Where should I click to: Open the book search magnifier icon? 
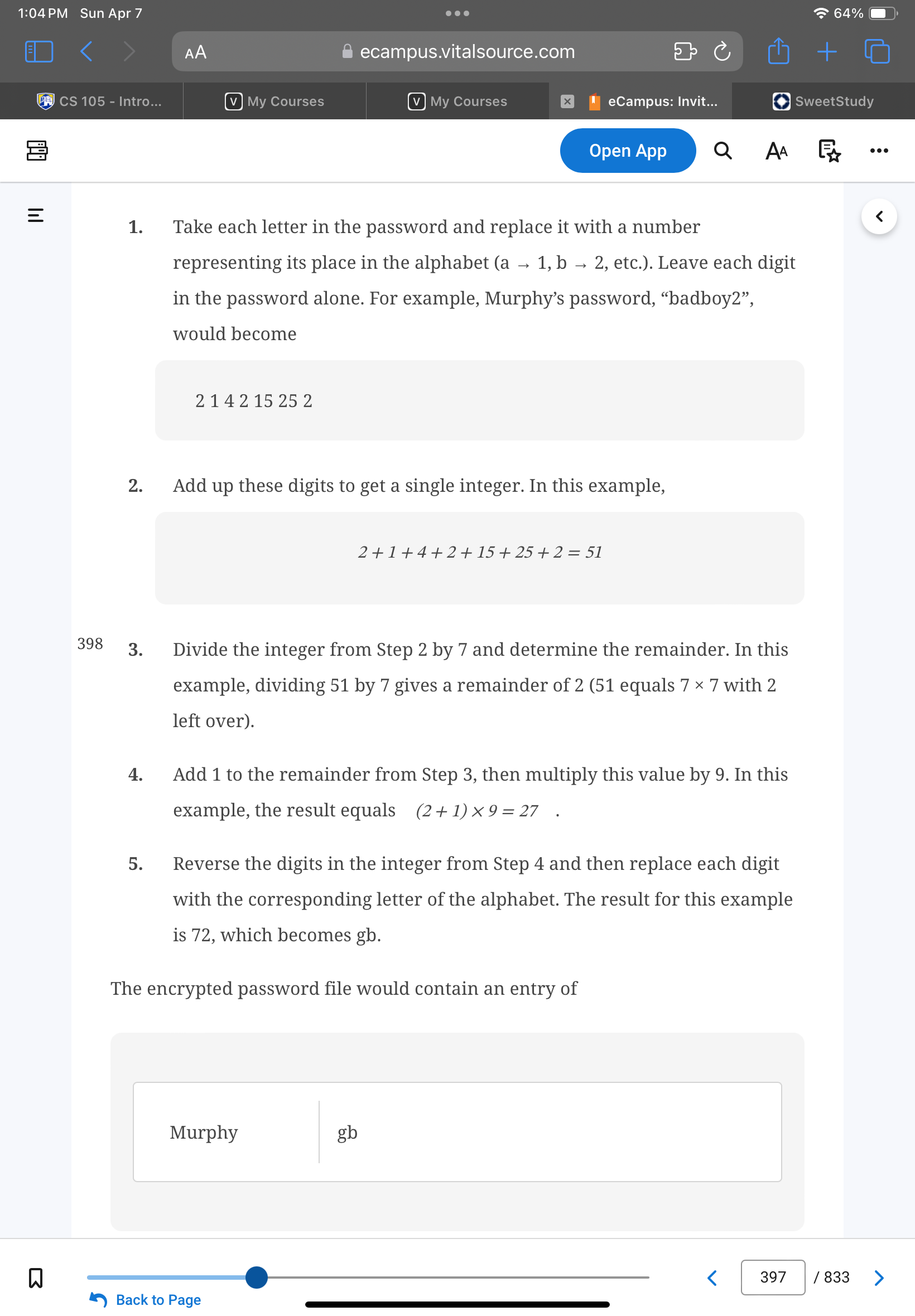723,151
